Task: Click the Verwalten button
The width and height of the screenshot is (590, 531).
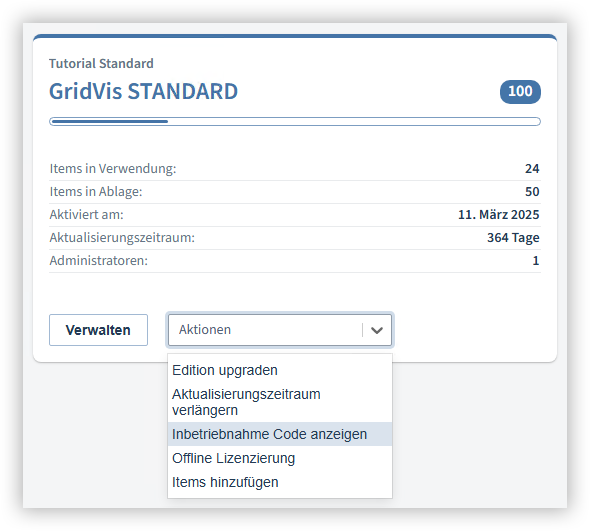Action: point(98,330)
